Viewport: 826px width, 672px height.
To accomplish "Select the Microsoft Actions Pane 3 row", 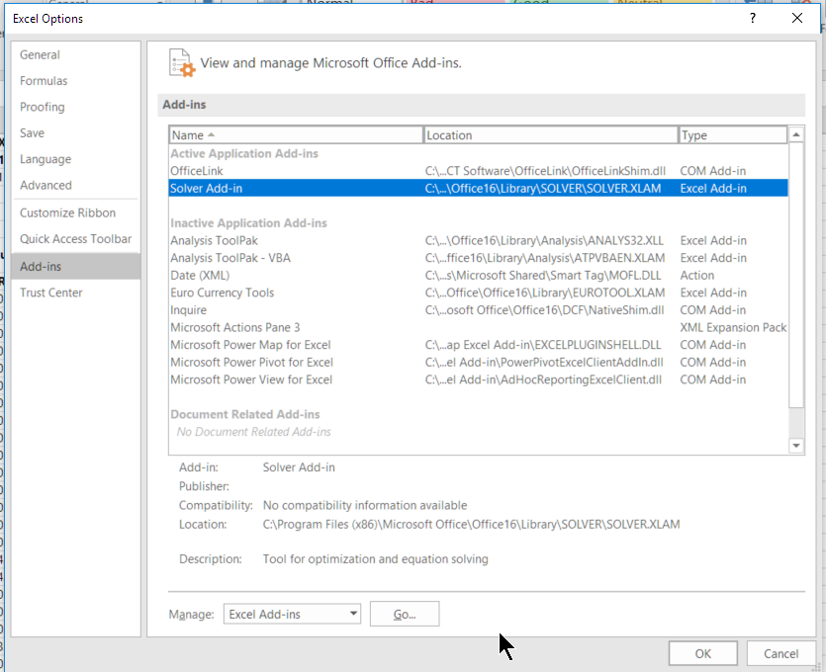I will [x=478, y=328].
